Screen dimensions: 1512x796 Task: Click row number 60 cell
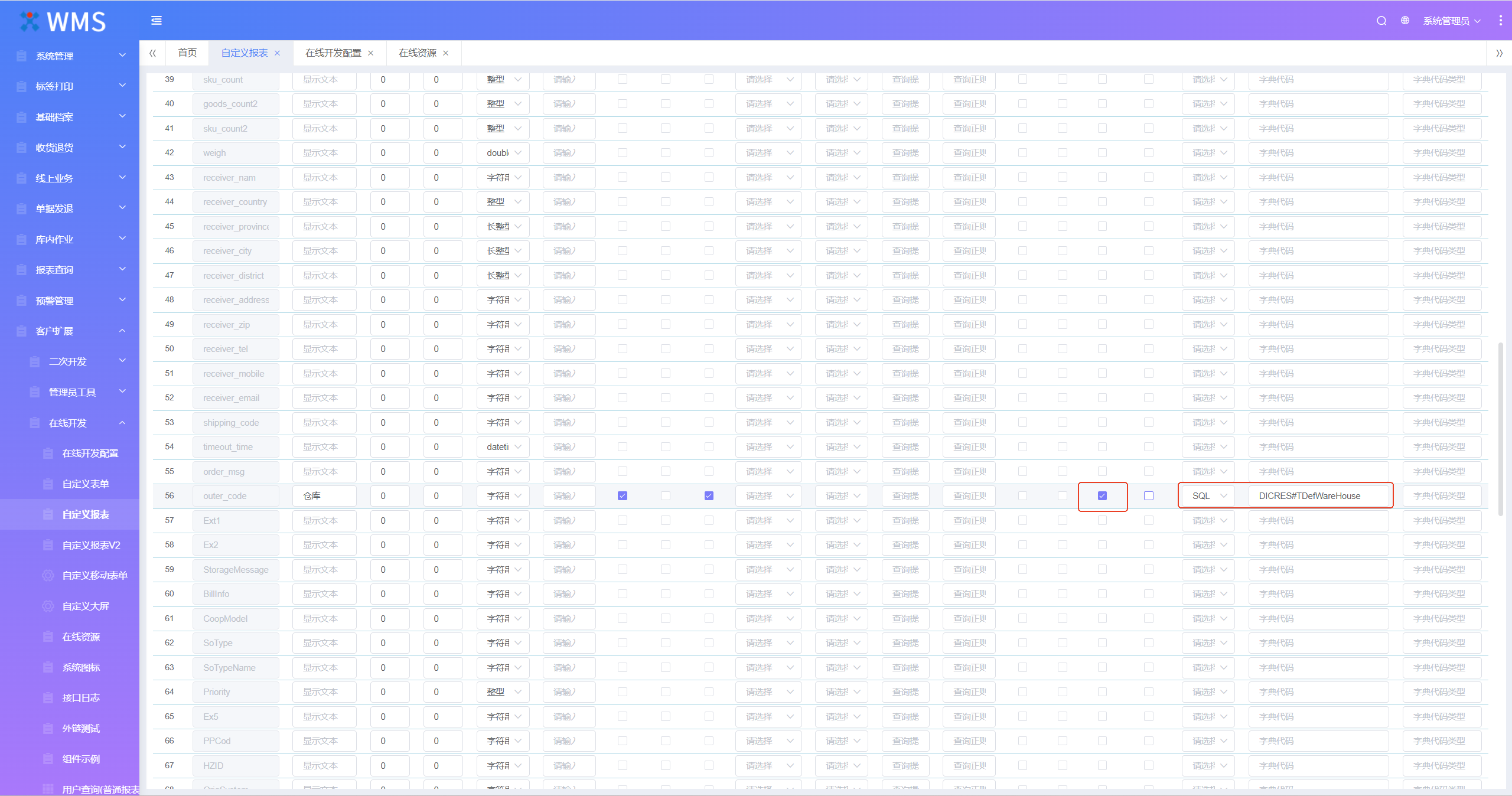point(170,594)
